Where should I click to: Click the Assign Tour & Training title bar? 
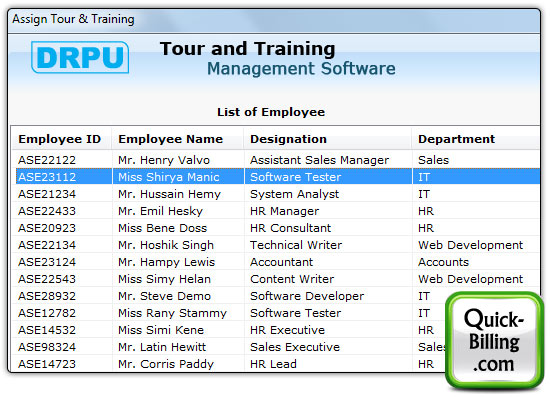tap(274, 20)
